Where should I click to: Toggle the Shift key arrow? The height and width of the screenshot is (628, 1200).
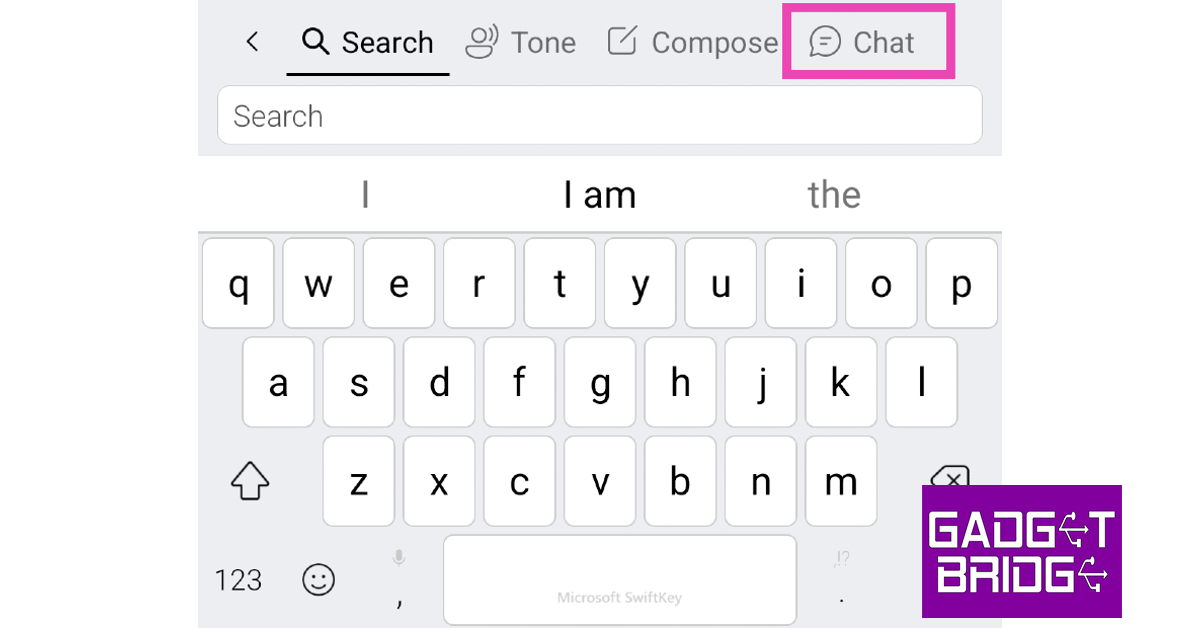click(250, 482)
